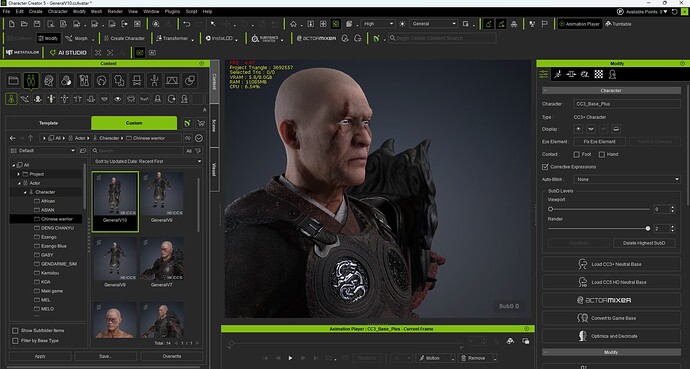Open the High render quality dropdown
Screen dimensions: 690x369
click(378, 24)
